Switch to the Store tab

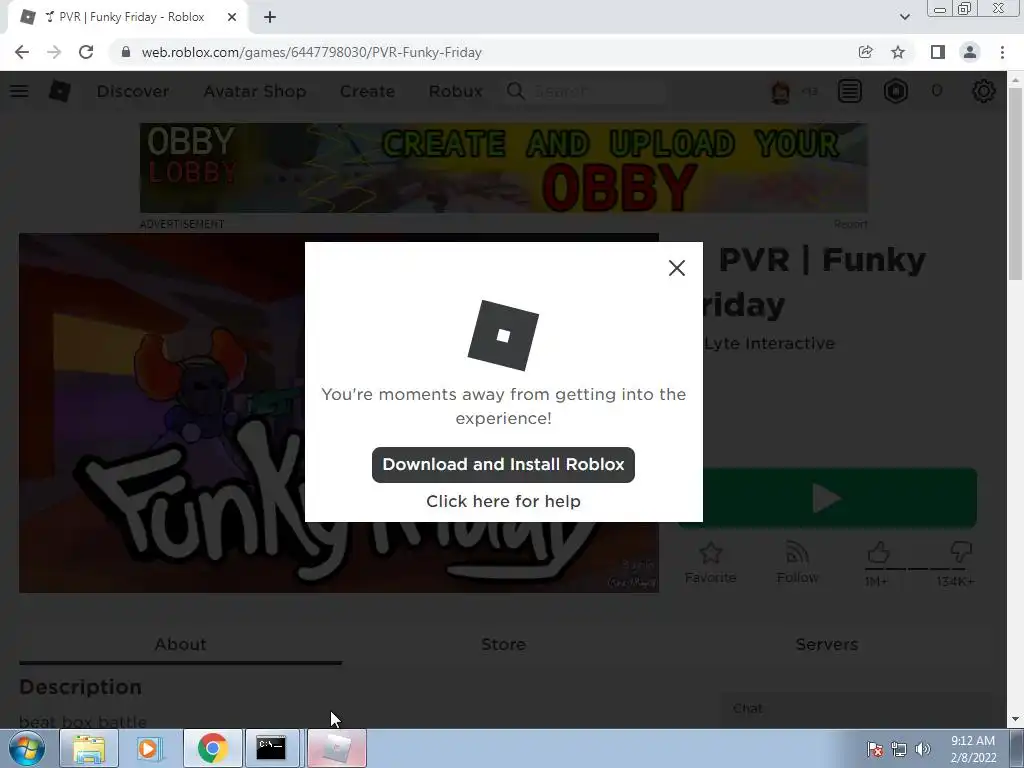(504, 645)
